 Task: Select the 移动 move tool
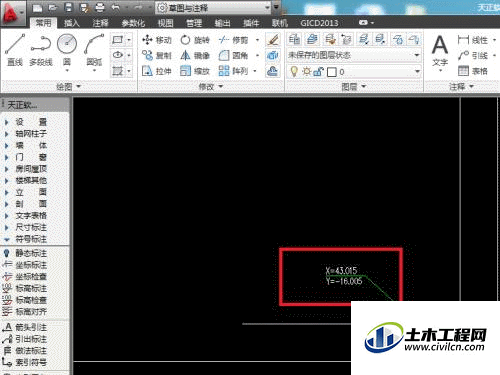[x=157, y=40]
